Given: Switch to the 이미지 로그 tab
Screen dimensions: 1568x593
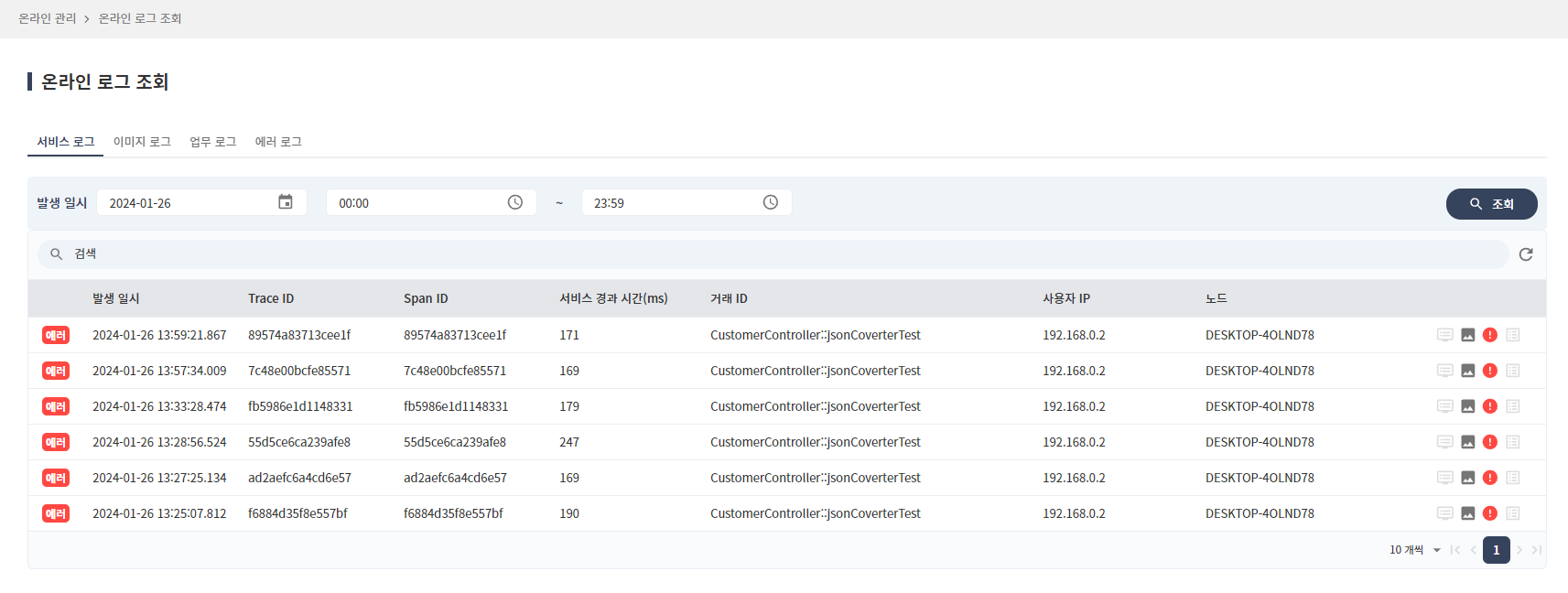Looking at the screenshot, I should 142,142.
